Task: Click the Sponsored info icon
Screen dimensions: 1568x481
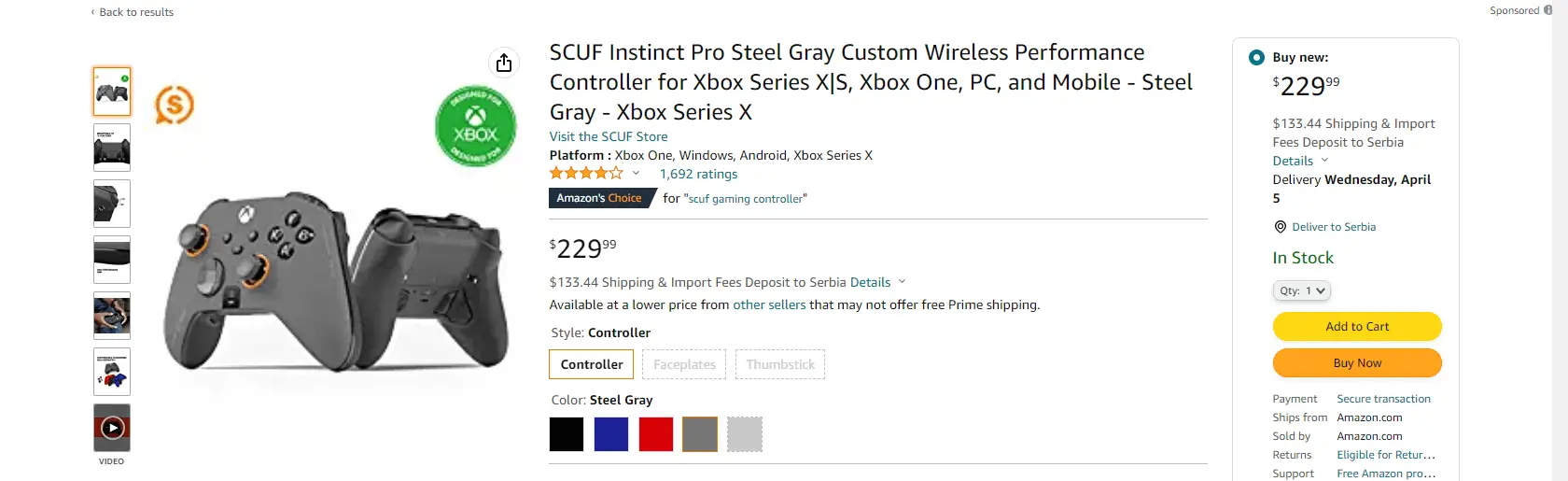Action: (1548, 10)
